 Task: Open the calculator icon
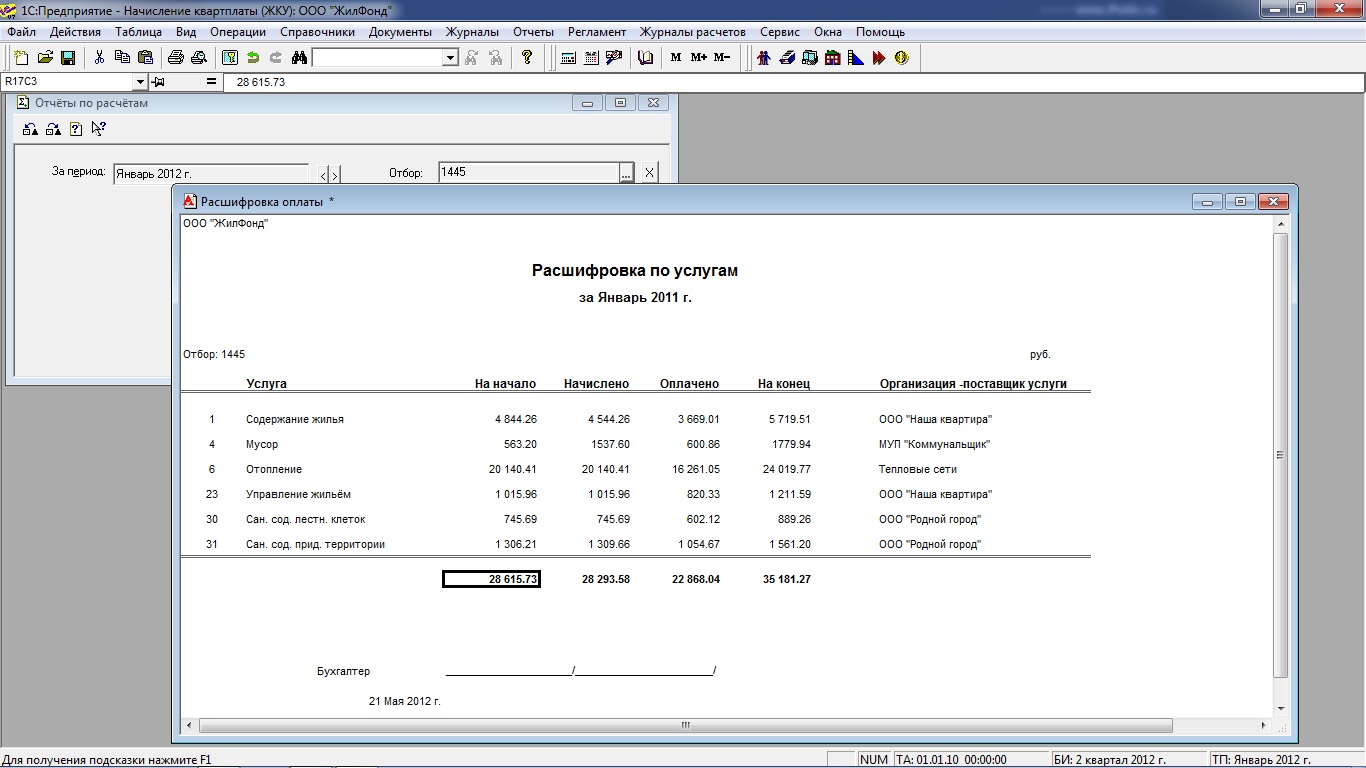(x=568, y=58)
